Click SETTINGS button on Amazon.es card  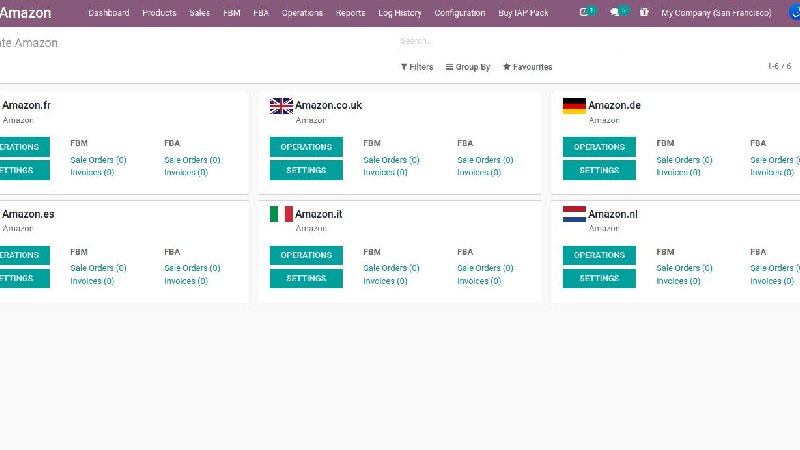tap(24, 279)
